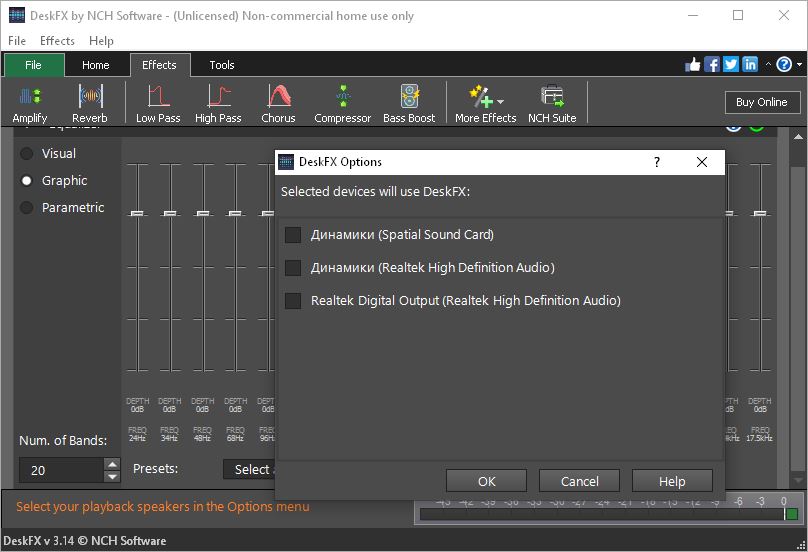This screenshot has width=808, height=552.
Task: Close the DeskFX Options dialog
Action: [701, 162]
